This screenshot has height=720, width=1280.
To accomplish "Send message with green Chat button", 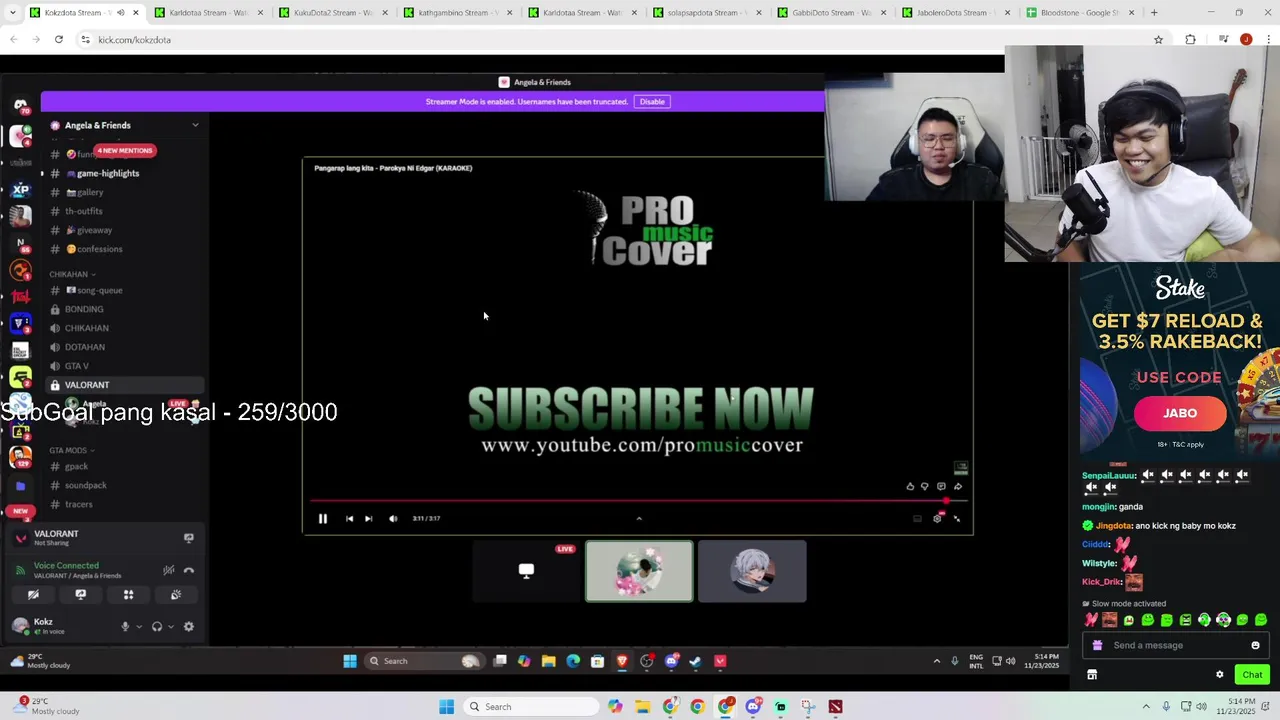I will [1252, 674].
